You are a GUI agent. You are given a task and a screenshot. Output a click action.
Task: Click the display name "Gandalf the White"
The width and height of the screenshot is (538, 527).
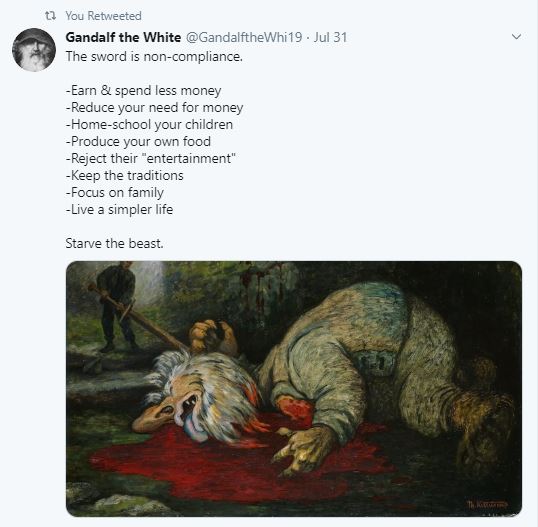[x=123, y=37]
